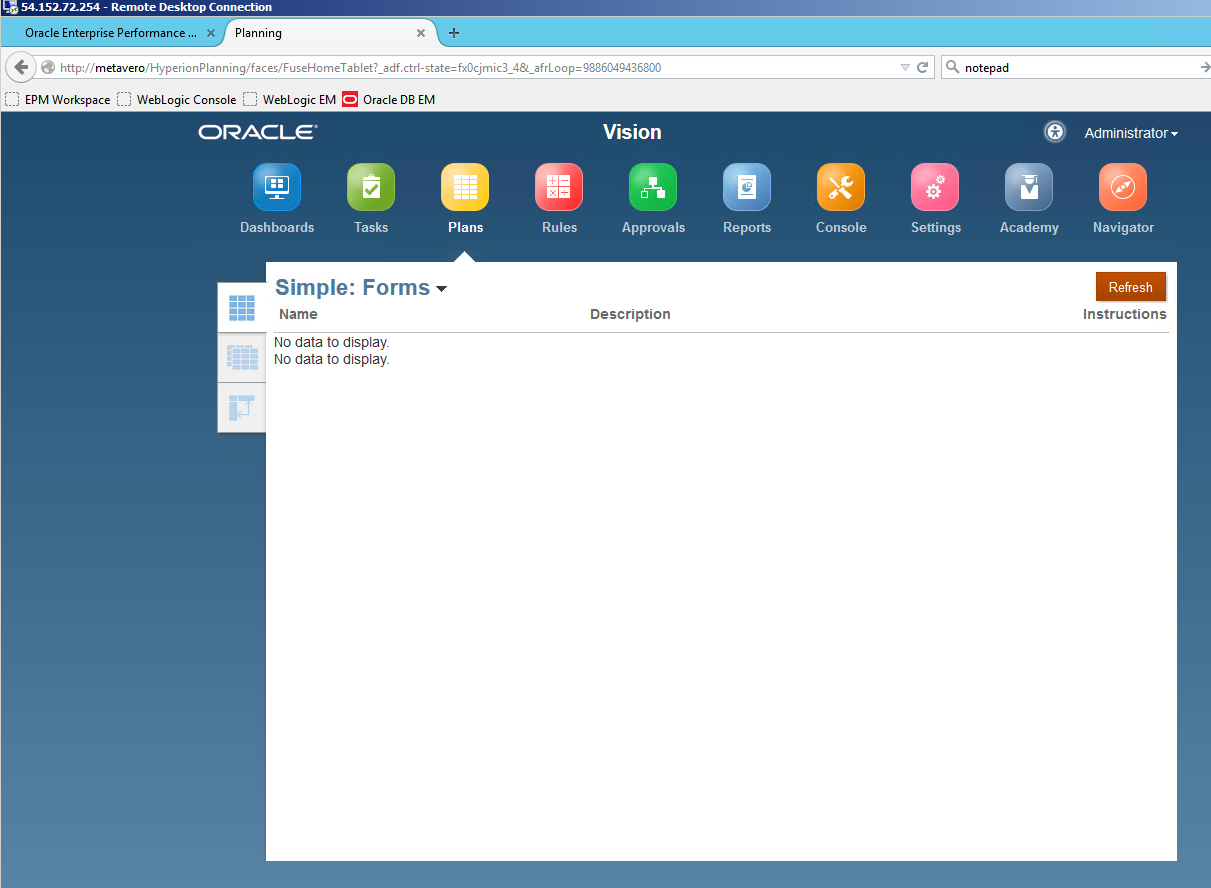Switch to the Planning tab
This screenshot has height=888, width=1211.
tap(331, 33)
